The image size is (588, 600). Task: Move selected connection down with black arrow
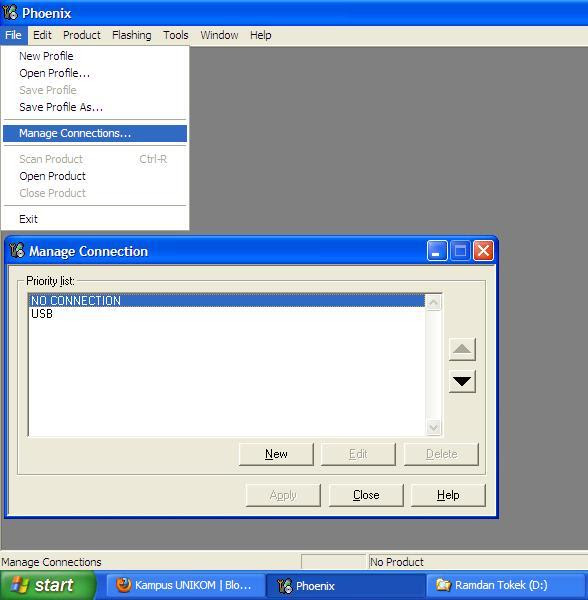(x=462, y=382)
